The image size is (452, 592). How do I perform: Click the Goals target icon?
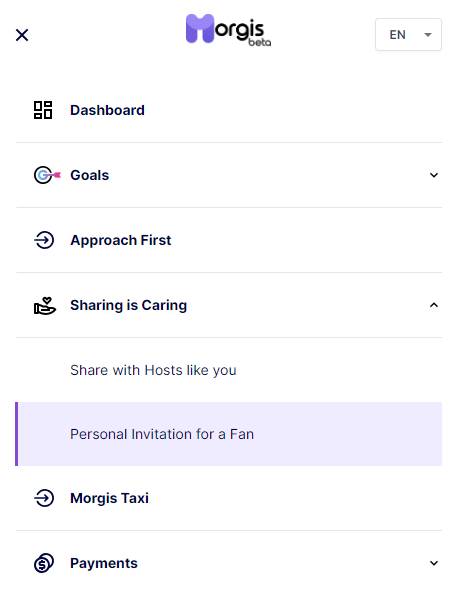(x=47, y=175)
